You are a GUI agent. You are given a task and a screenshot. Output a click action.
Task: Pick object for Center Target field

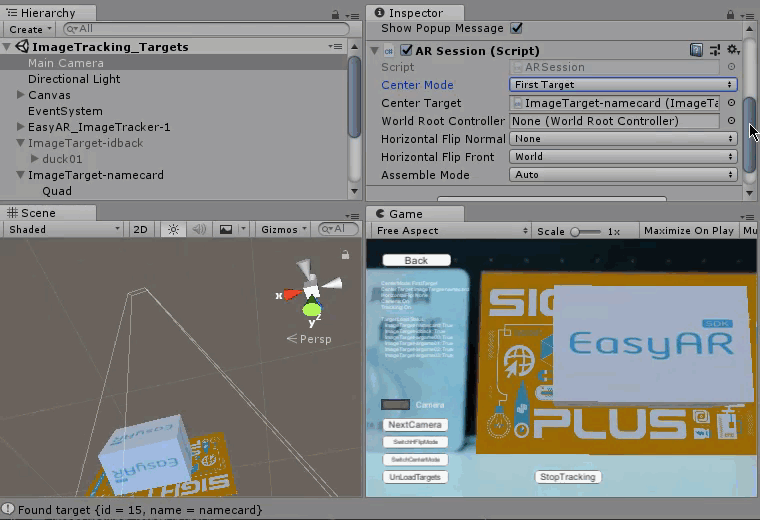click(x=731, y=103)
